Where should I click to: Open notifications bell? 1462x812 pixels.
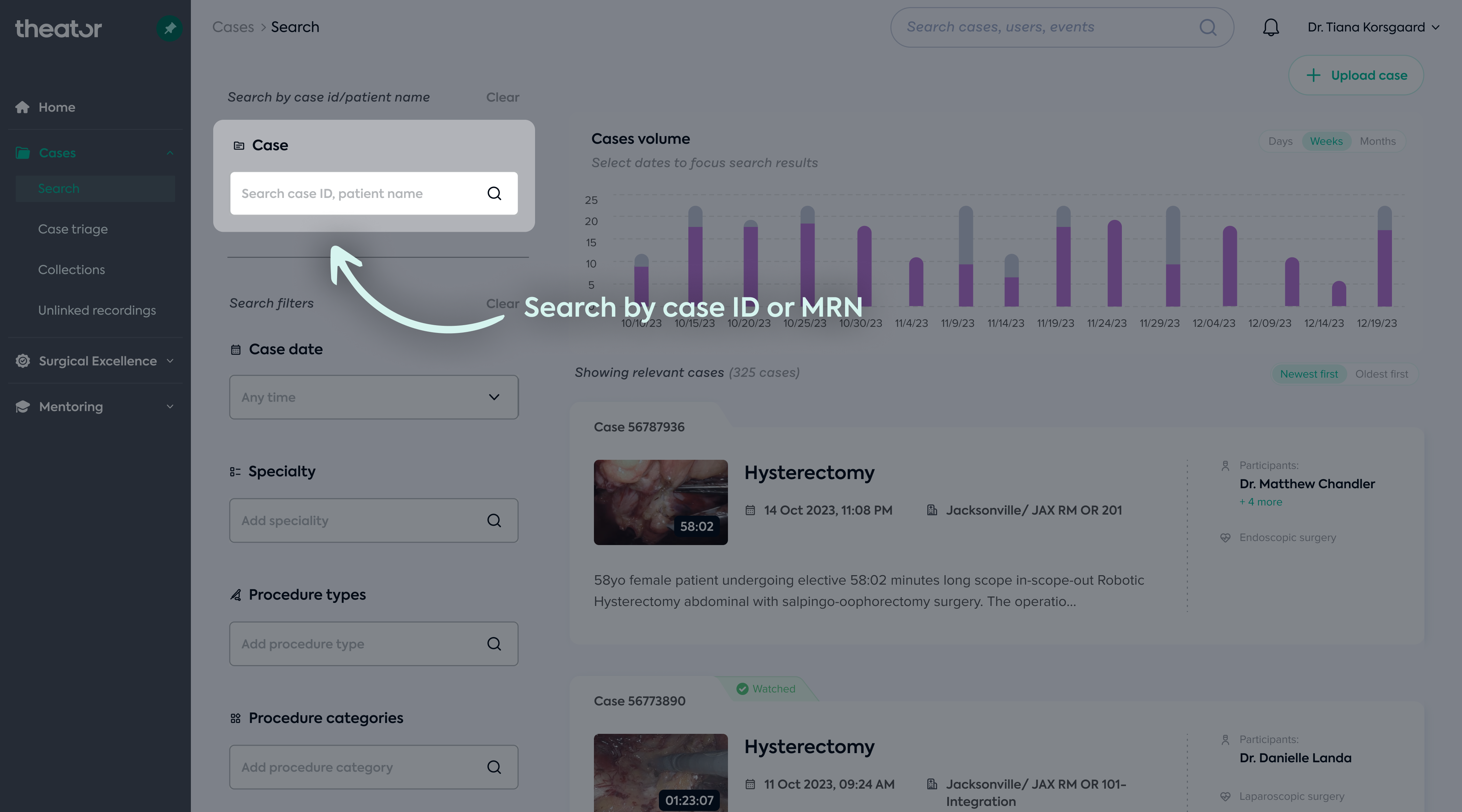pyautogui.click(x=1271, y=27)
